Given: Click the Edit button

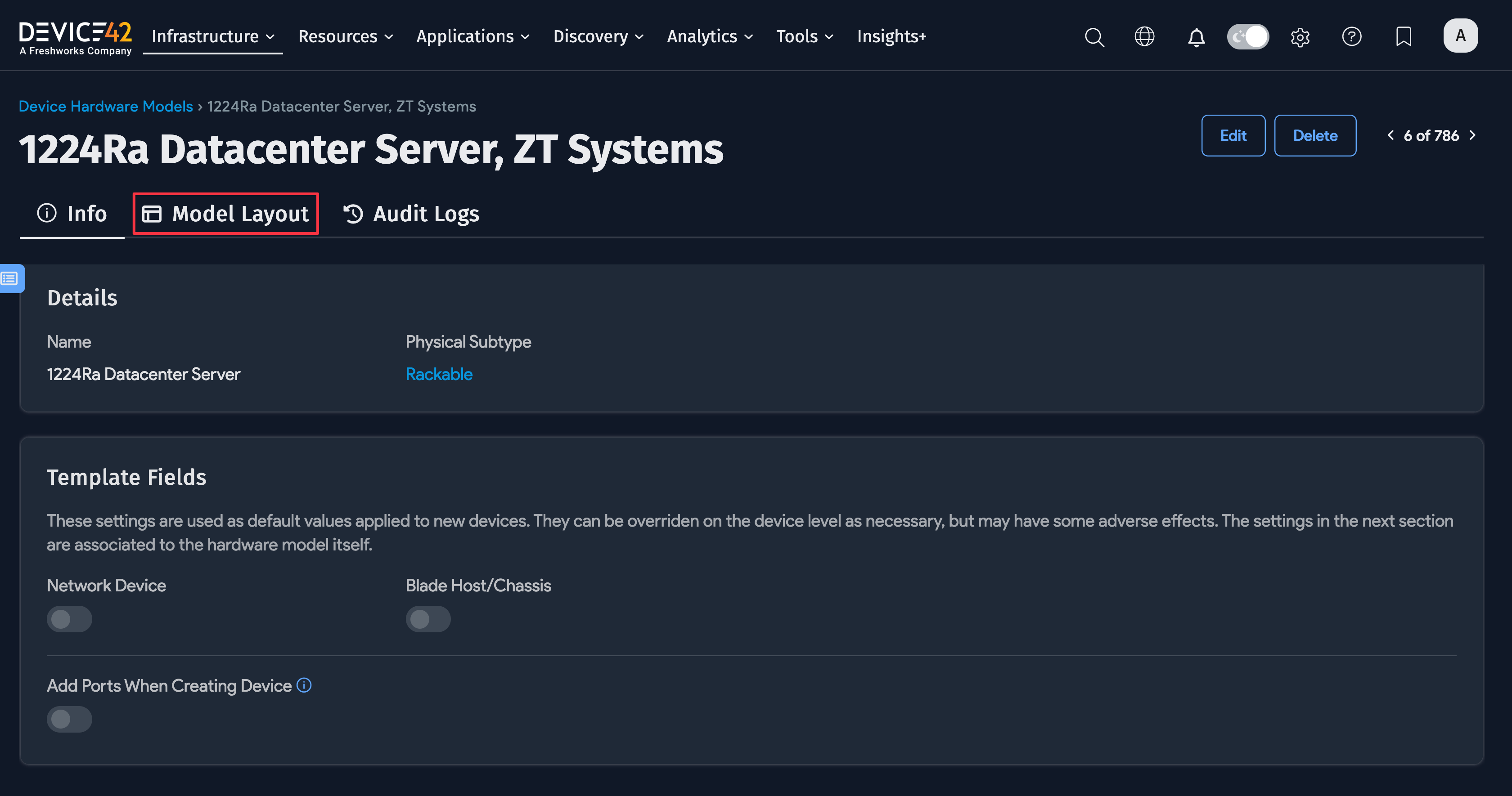Looking at the screenshot, I should point(1233,135).
